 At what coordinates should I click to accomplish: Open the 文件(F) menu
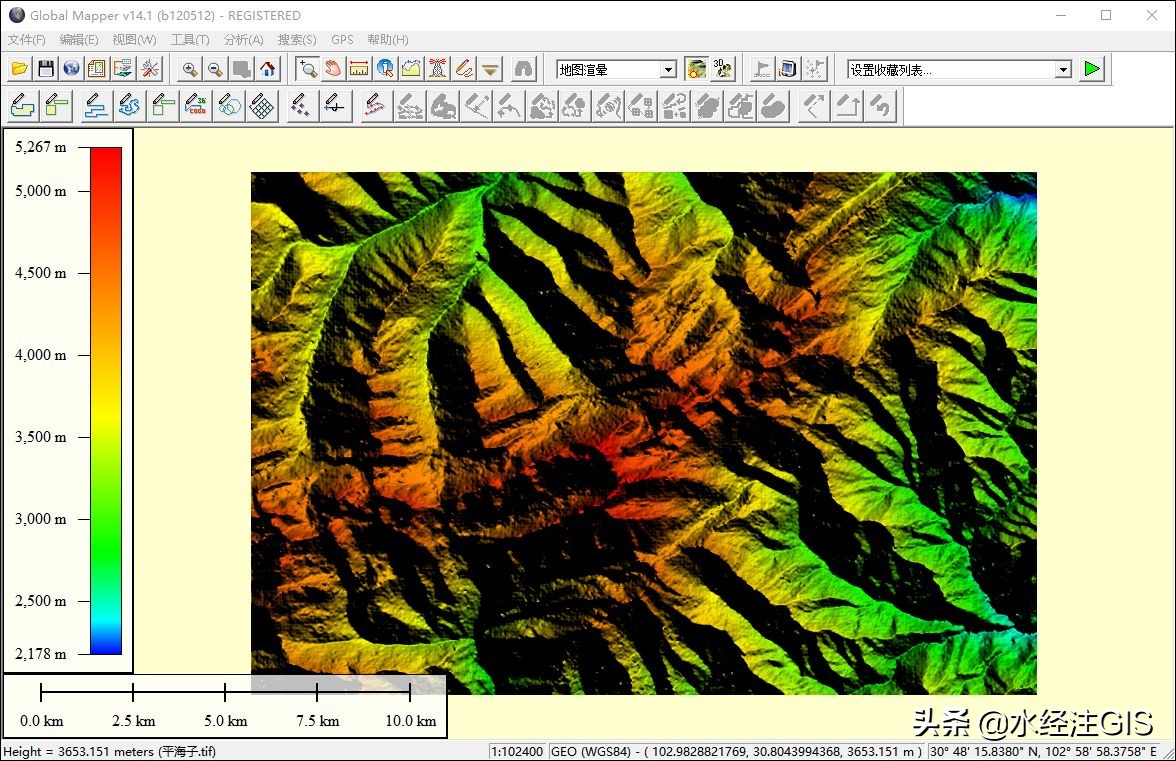27,40
